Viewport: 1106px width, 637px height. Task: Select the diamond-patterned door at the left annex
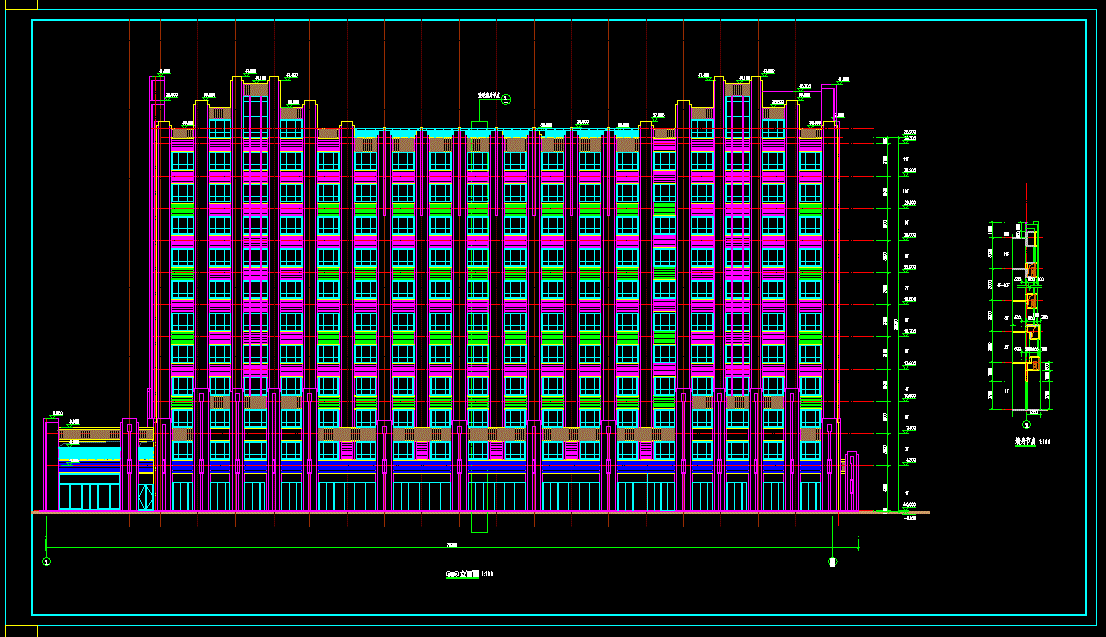tap(145, 496)
